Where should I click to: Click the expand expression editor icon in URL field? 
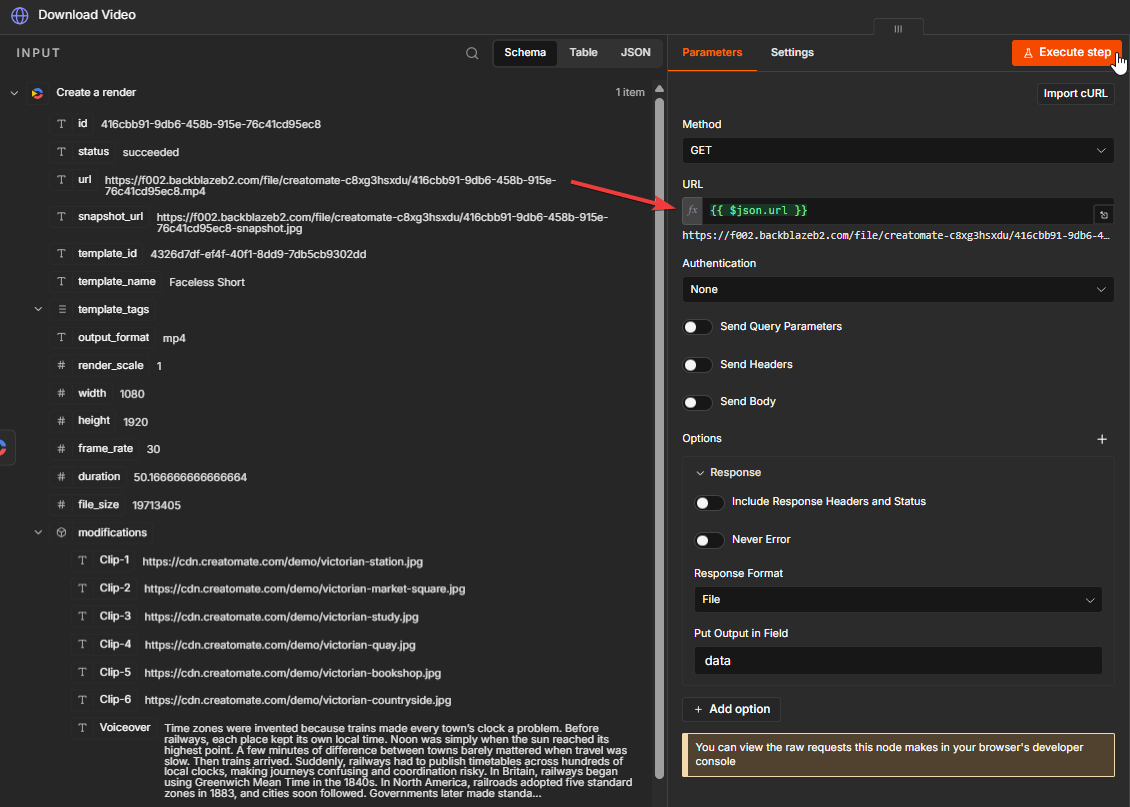[x=1103, y=215]
